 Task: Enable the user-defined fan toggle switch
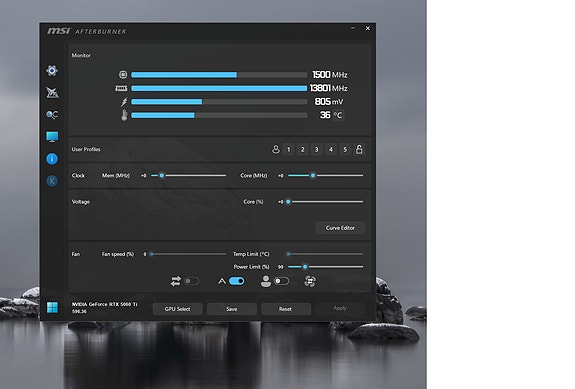281,281
